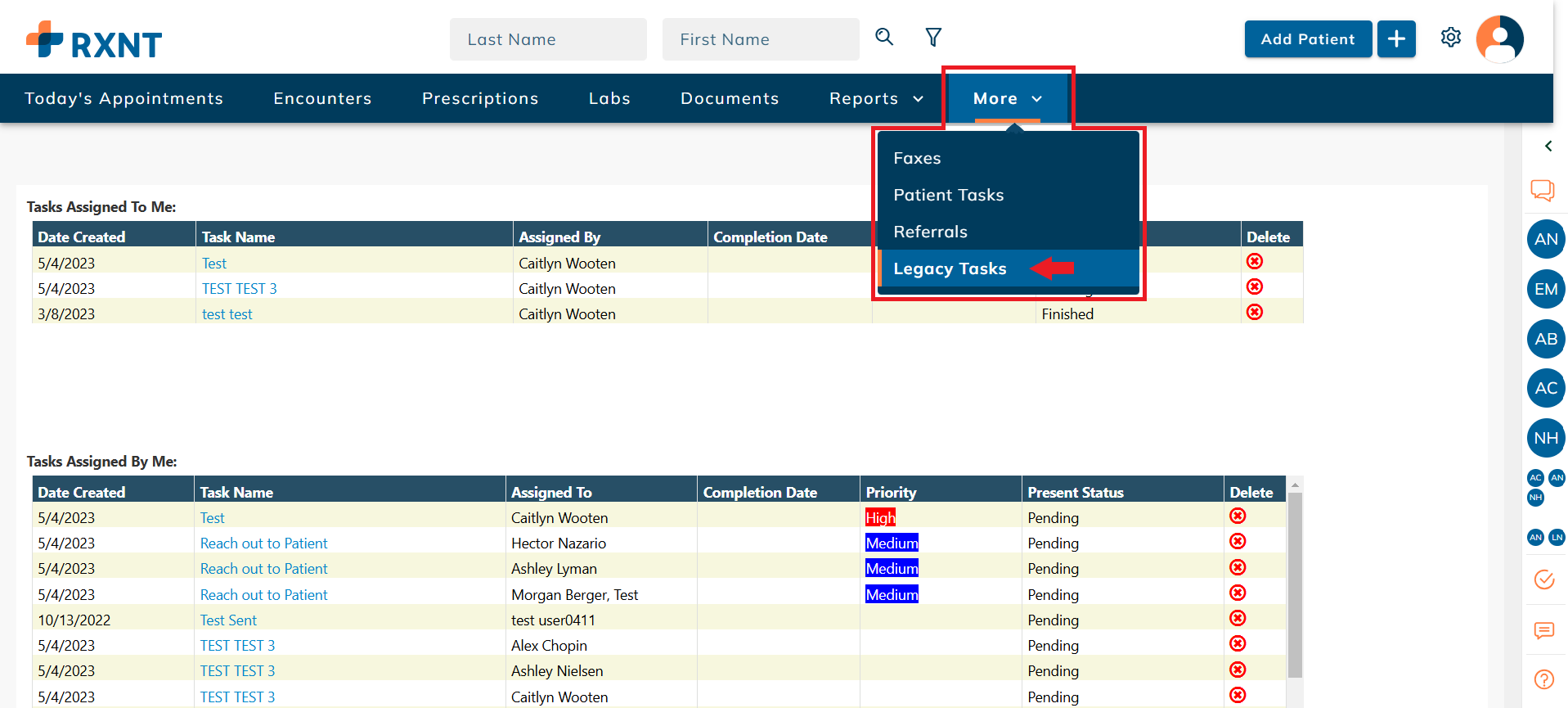
Task: Open the 'Test Sent' task link
Action: point(228,620)
